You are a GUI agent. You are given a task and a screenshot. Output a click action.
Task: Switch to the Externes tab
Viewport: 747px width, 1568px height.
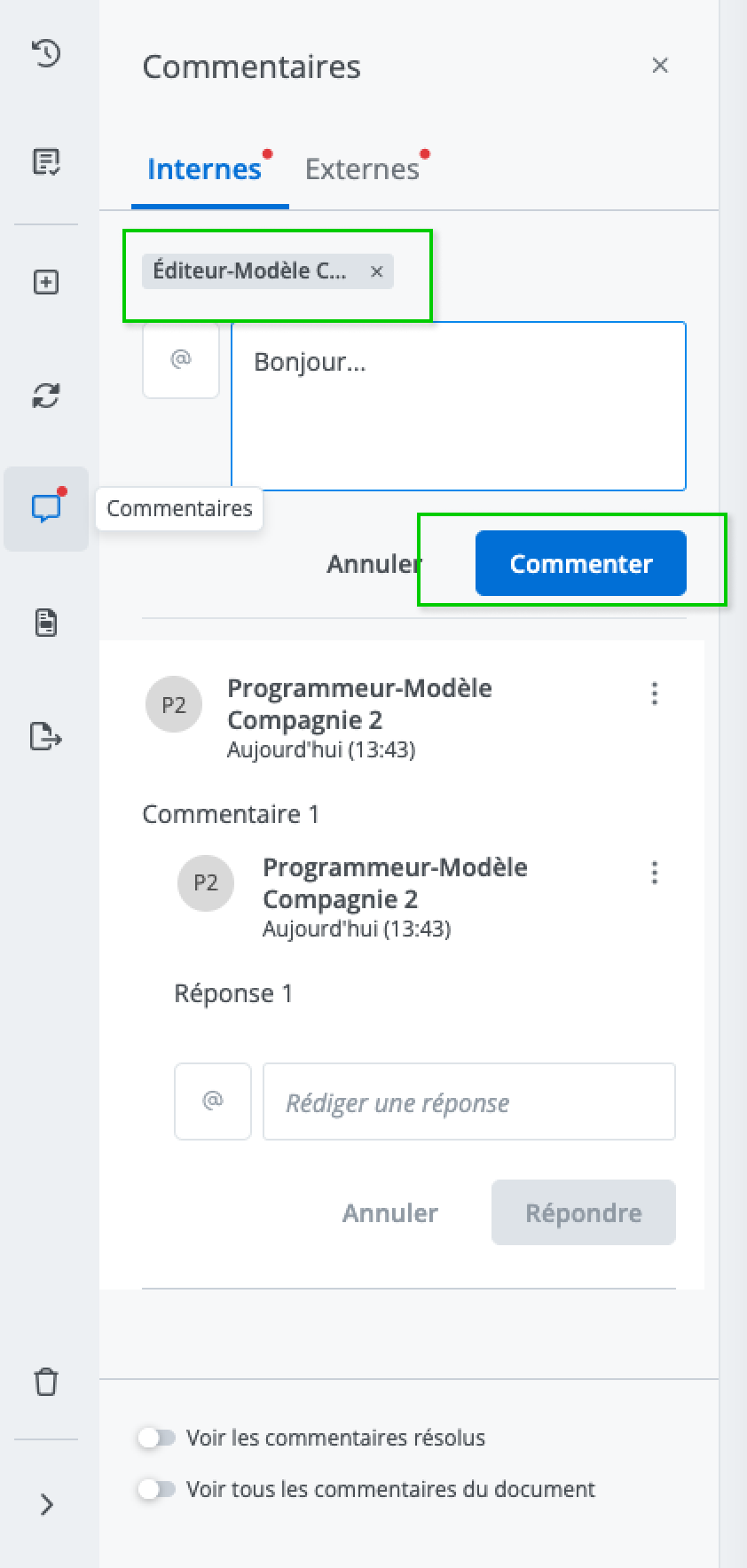tap(362, 169)
